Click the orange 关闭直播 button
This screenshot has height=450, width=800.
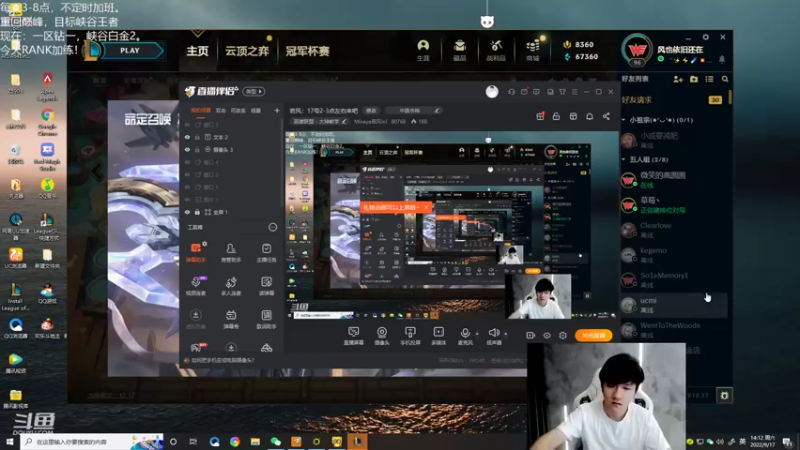pos(593,335)
